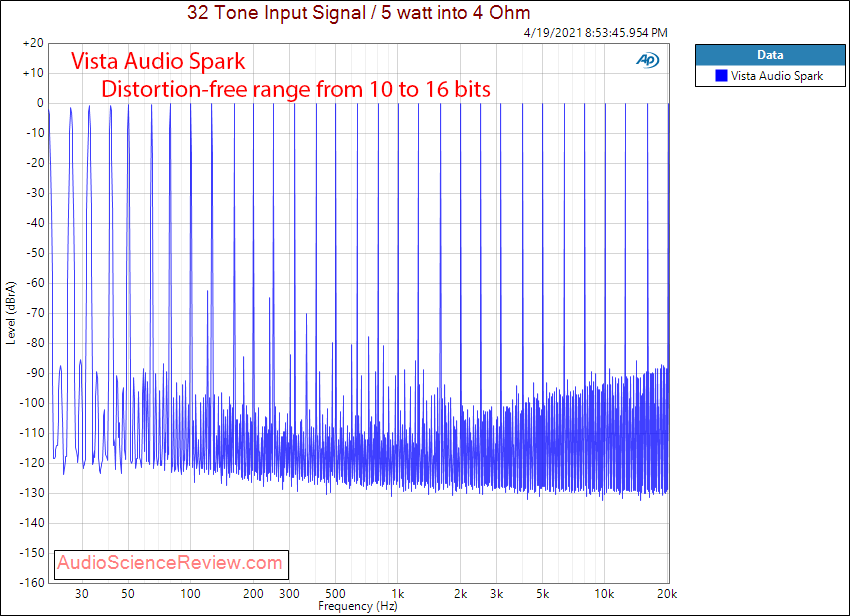Click the 'Frequency (Hz)' axis label
The image size is (850, 616).
click(x=357, y=606)
